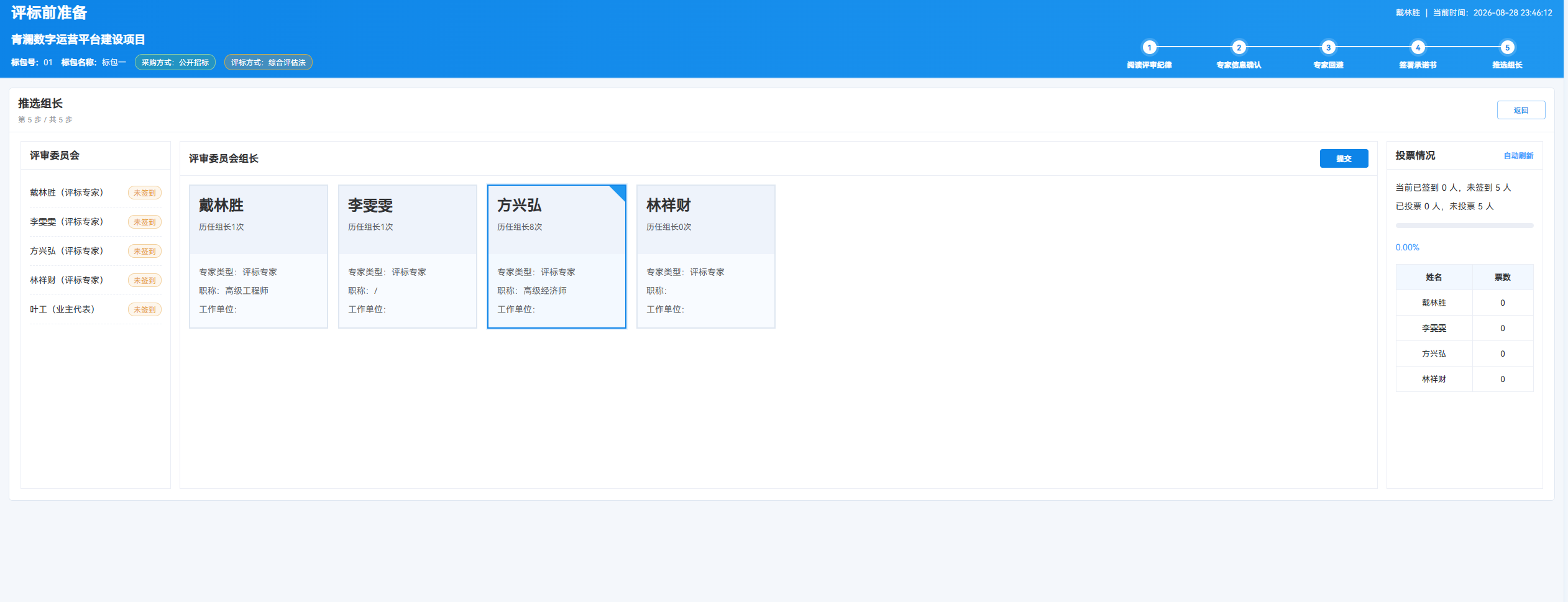The image size is (1568, 602).
Task: Click the 评标方式: 综合评估法 tag
Action: pyautogui.click(x=268, y=62)
